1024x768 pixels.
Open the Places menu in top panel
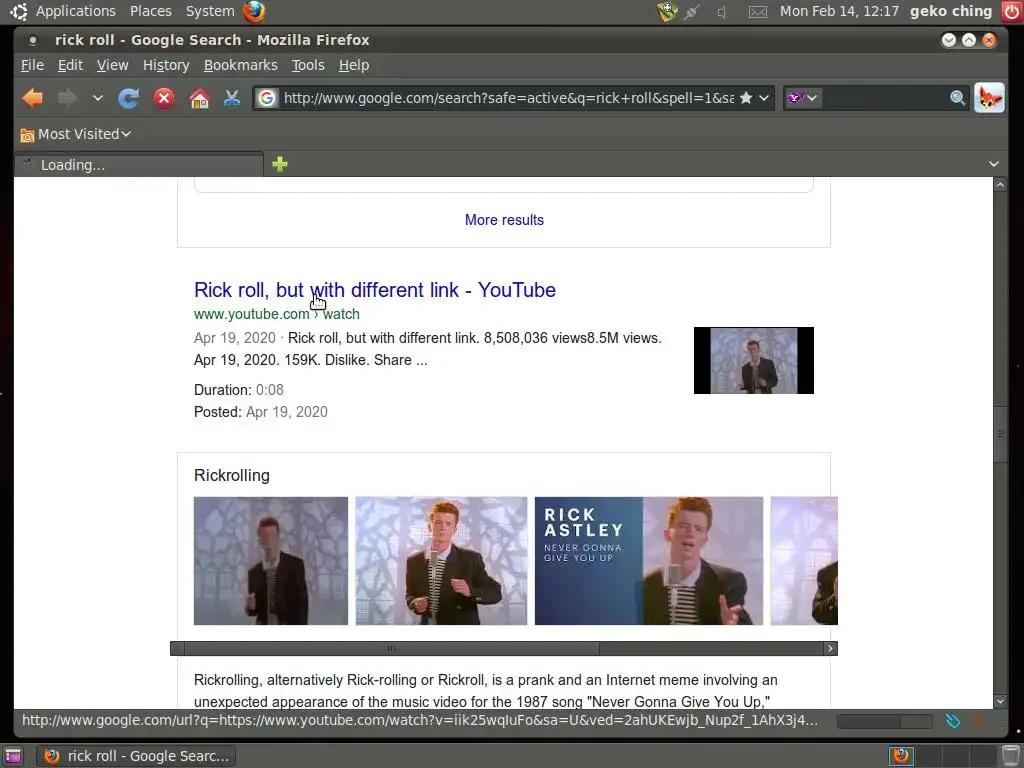pos(151,11)
